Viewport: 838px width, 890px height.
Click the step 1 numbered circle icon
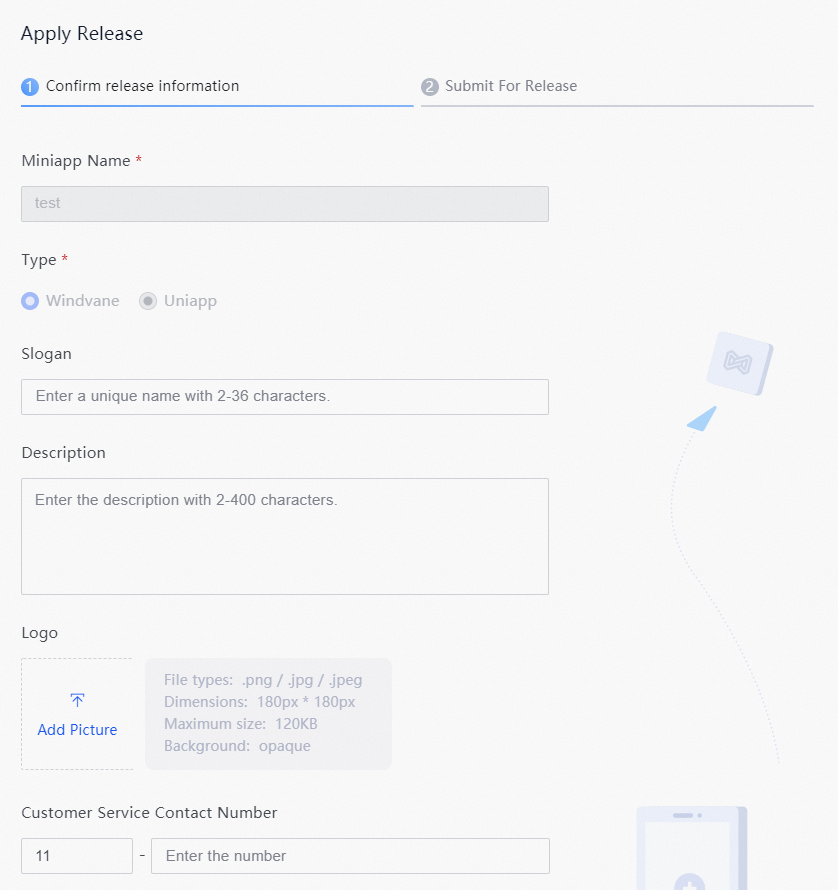pyautogui.click(x=30, y=87)
